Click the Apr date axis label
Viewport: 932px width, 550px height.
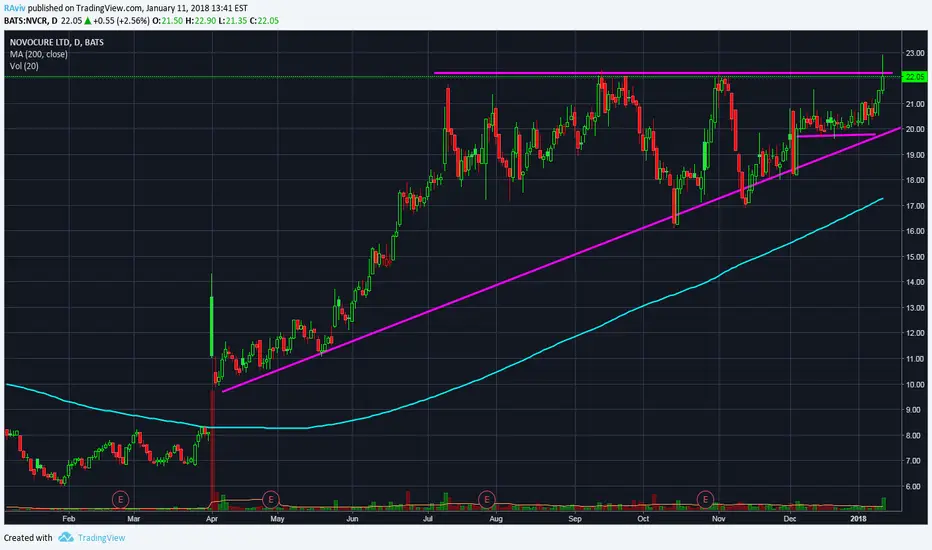212,518
